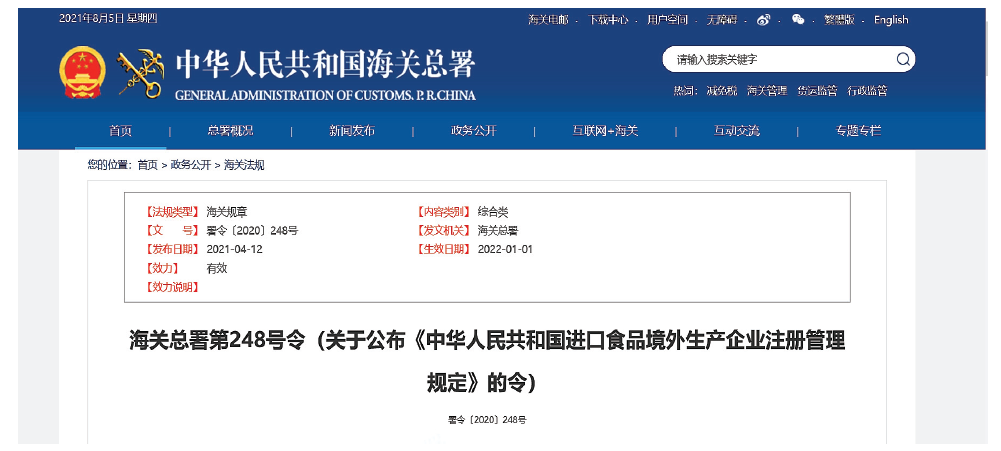The width and height of the screenshot is (1001, 451).
Task: Open the 互动交流 navigation tab
Action: (x=737, y=131)
